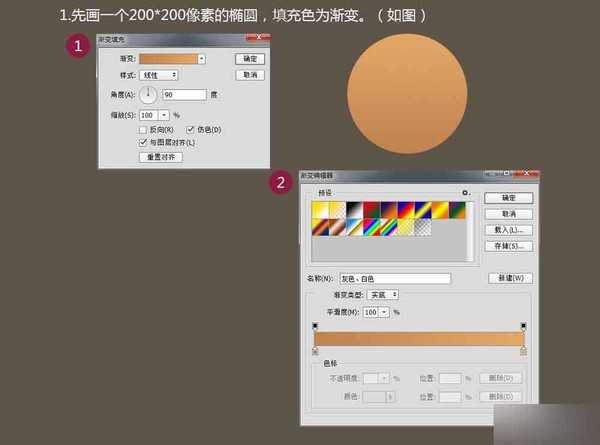Click the 重置对齐 reset alignment button
The image size is (600, 445).
click(x=160, y=157)
